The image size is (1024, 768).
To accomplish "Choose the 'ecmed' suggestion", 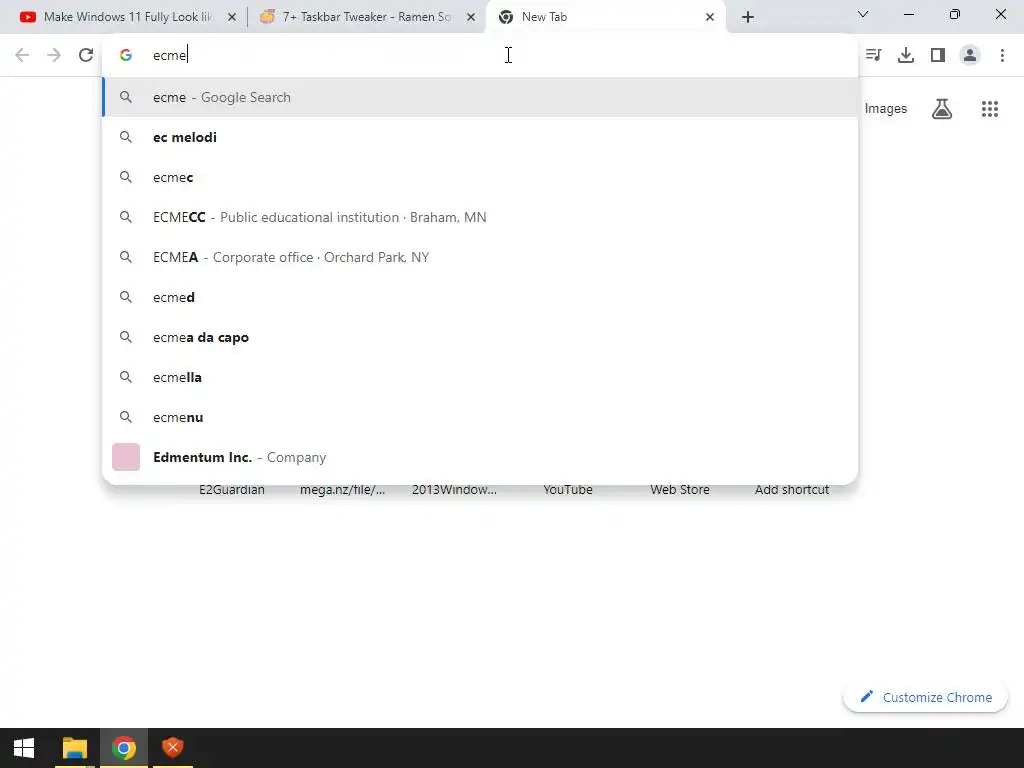I will click(x=480, y=297).
